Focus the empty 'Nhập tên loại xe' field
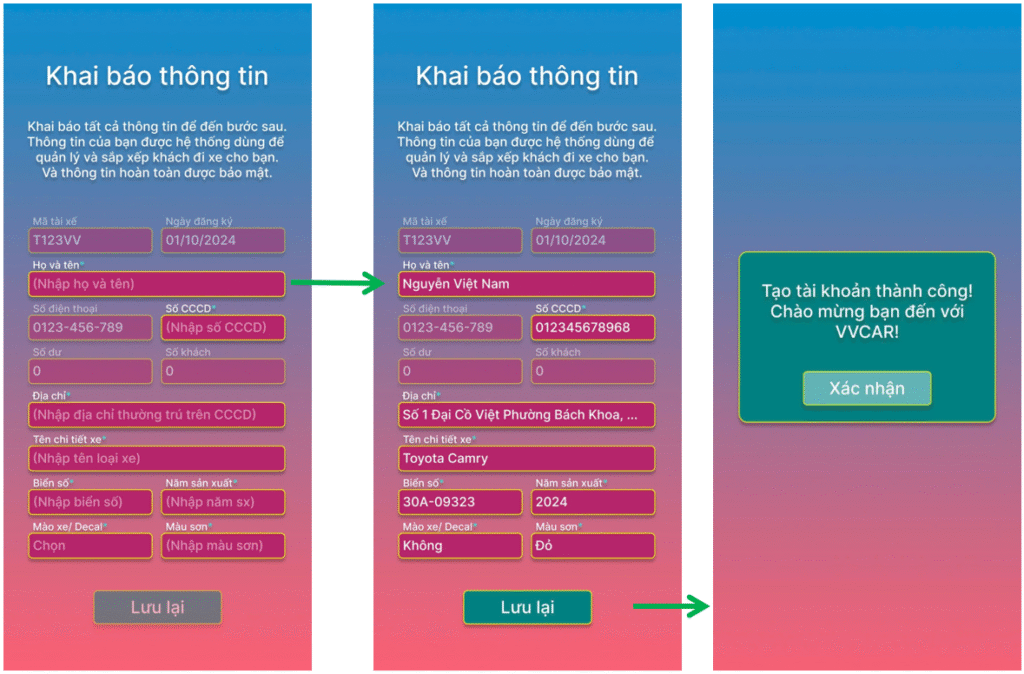 pyautogui.click(x=157, y=459)
